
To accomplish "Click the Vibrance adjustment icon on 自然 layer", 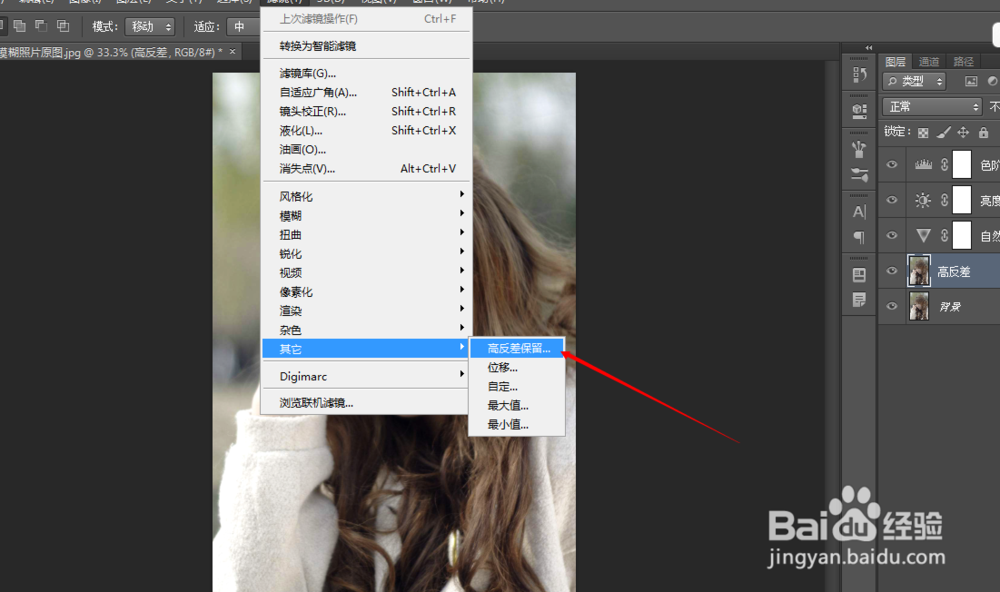I will click(x=923, y=235).
